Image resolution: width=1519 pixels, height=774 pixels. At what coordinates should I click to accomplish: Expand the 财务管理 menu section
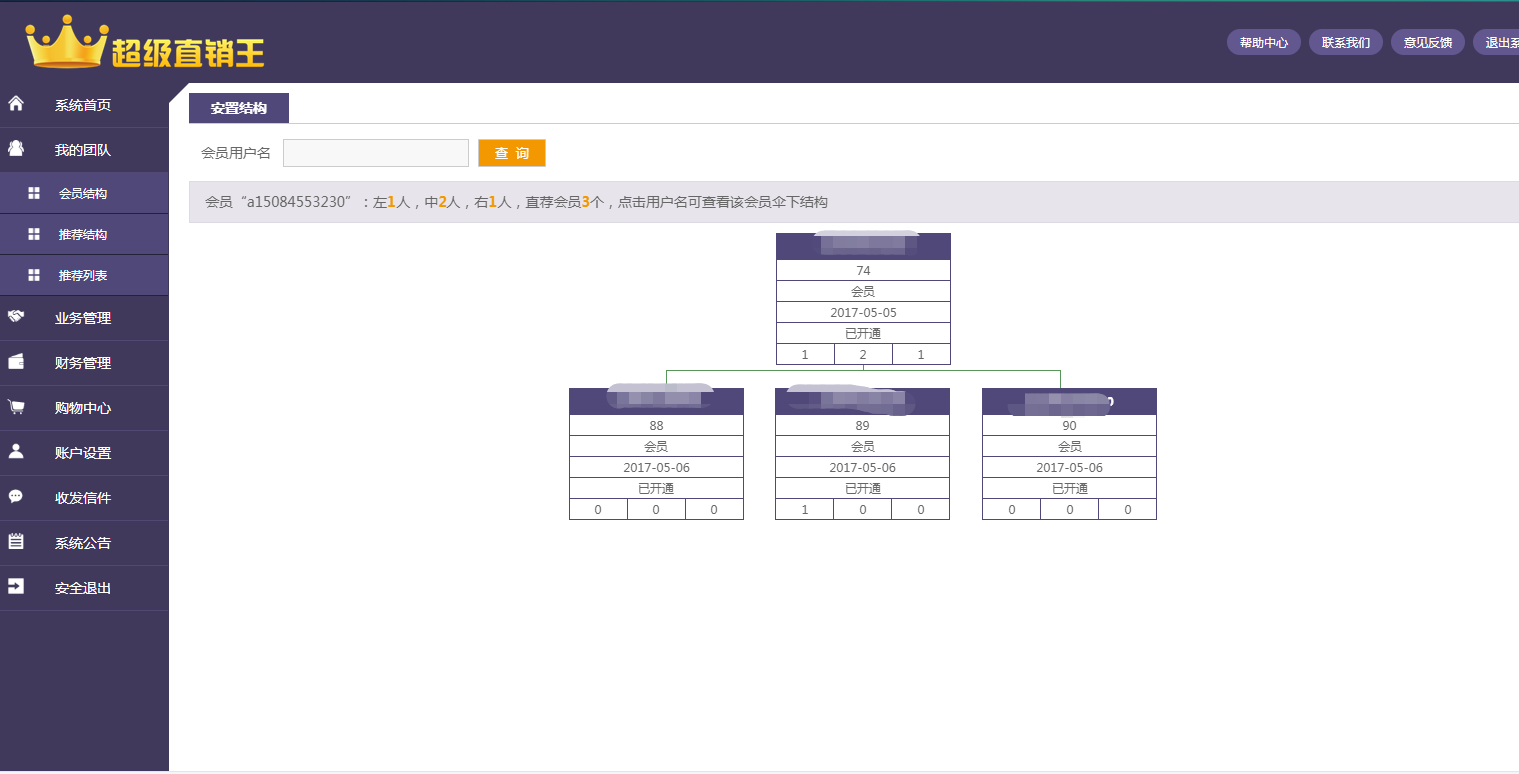(x=83, y=363)
